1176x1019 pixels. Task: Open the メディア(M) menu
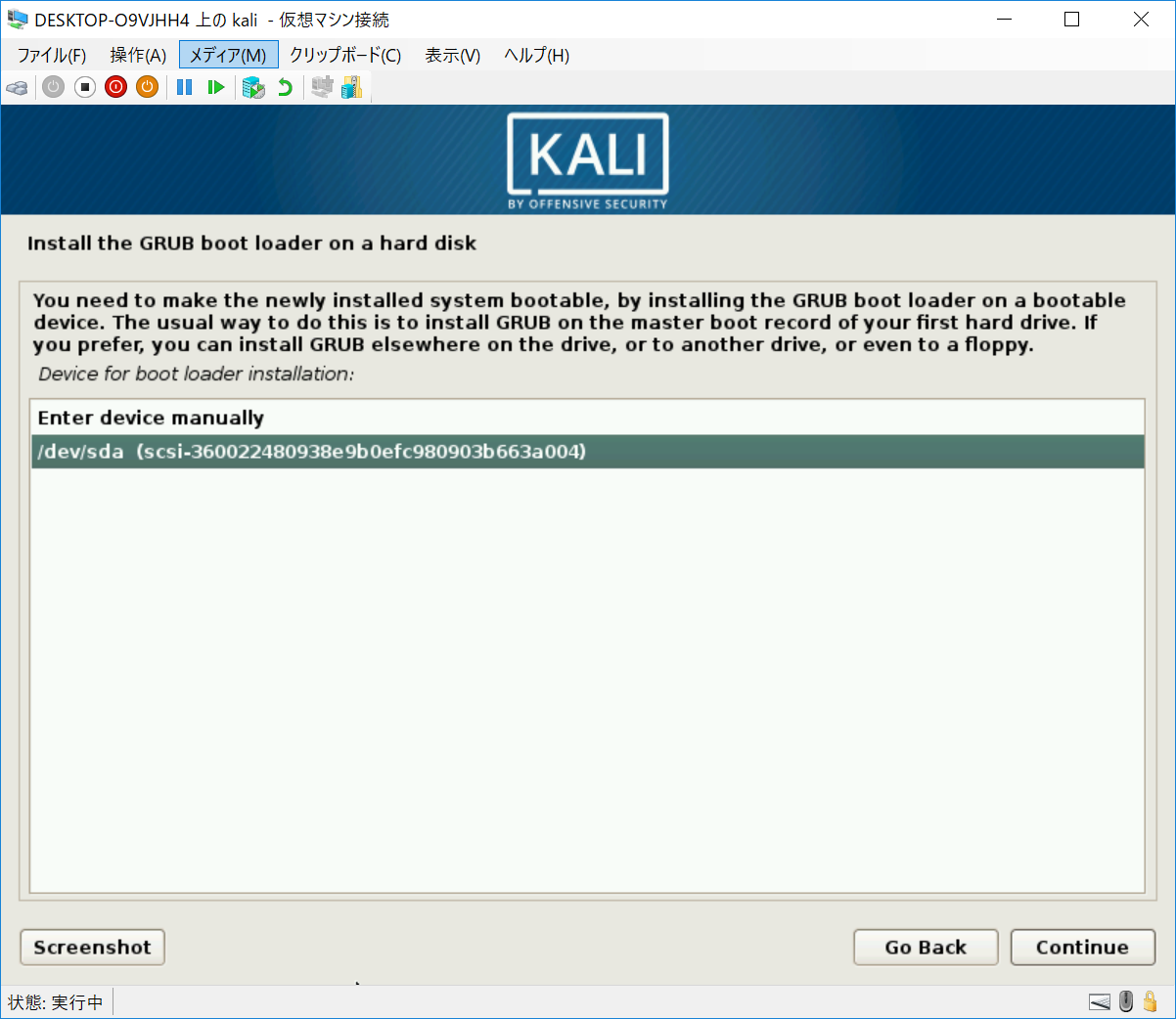(x=228, y=56)
